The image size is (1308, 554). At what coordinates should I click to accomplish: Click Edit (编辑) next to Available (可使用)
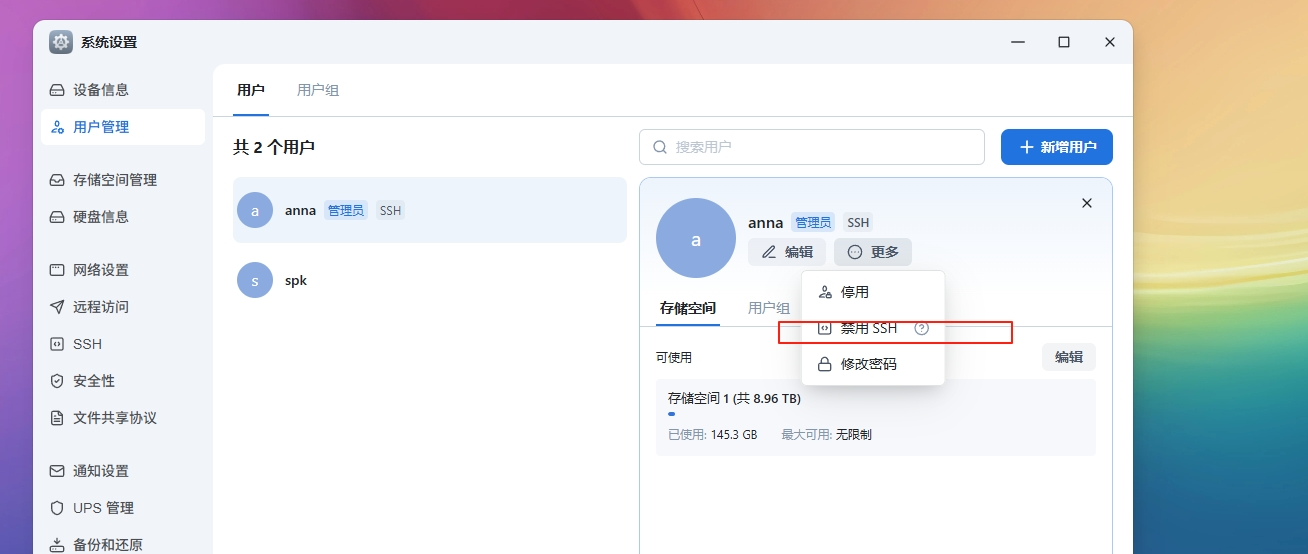tap(1069, 357)
